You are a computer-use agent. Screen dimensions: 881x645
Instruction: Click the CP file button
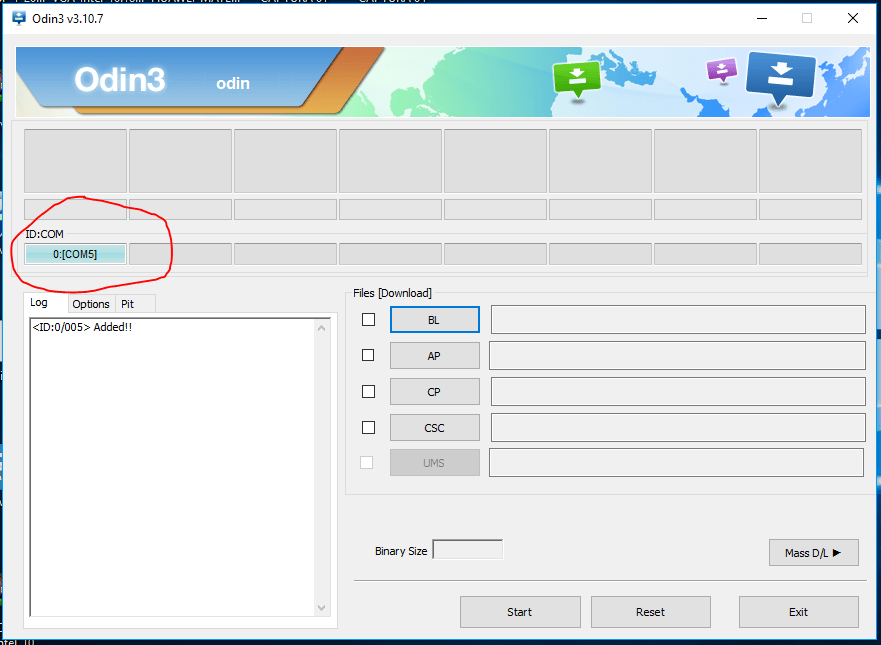pos(434,392)
